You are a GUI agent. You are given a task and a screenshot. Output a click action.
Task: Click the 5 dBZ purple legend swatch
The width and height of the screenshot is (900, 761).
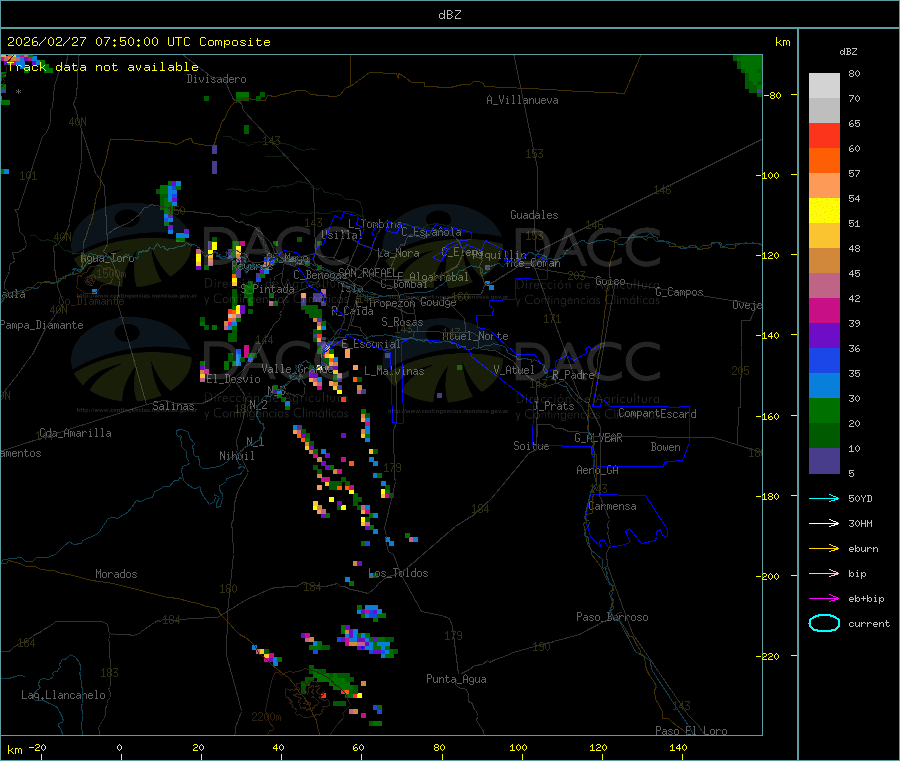[824, 461]
